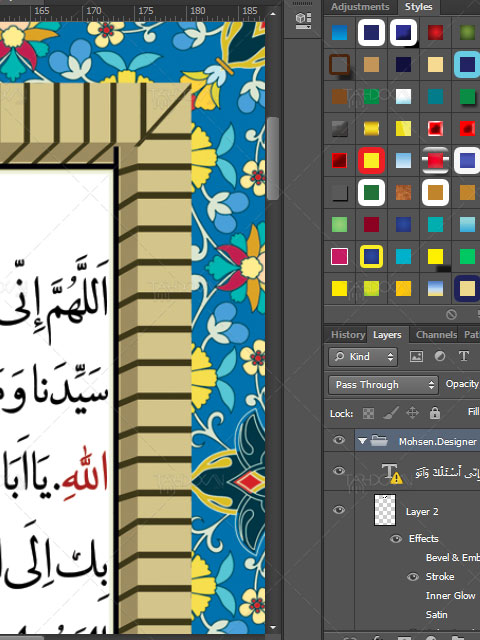Click the Fill label
The height and width of the screenshot is (640, 480).
pos(473,412)
